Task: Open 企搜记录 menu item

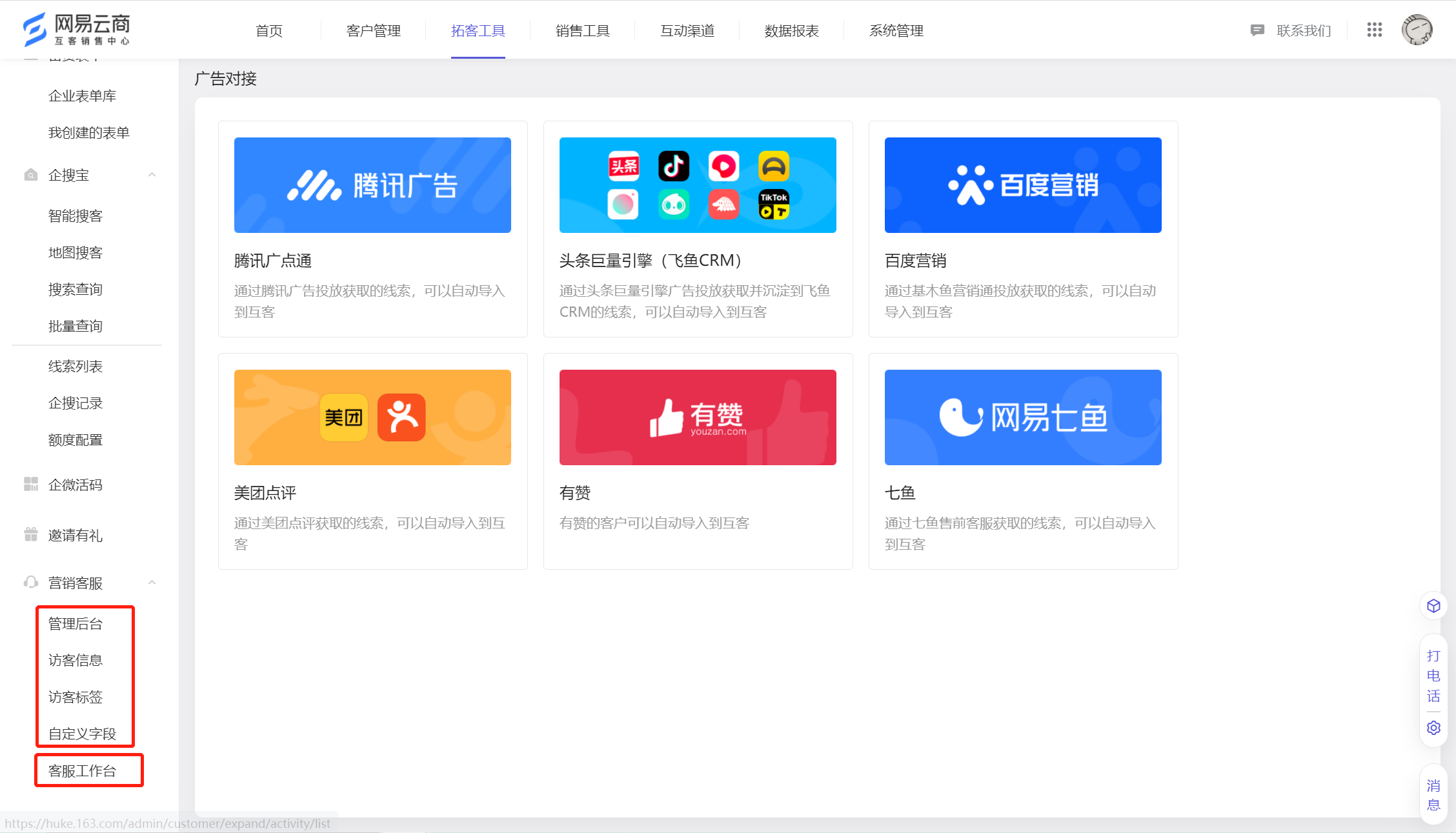Action: coord(76,403)
